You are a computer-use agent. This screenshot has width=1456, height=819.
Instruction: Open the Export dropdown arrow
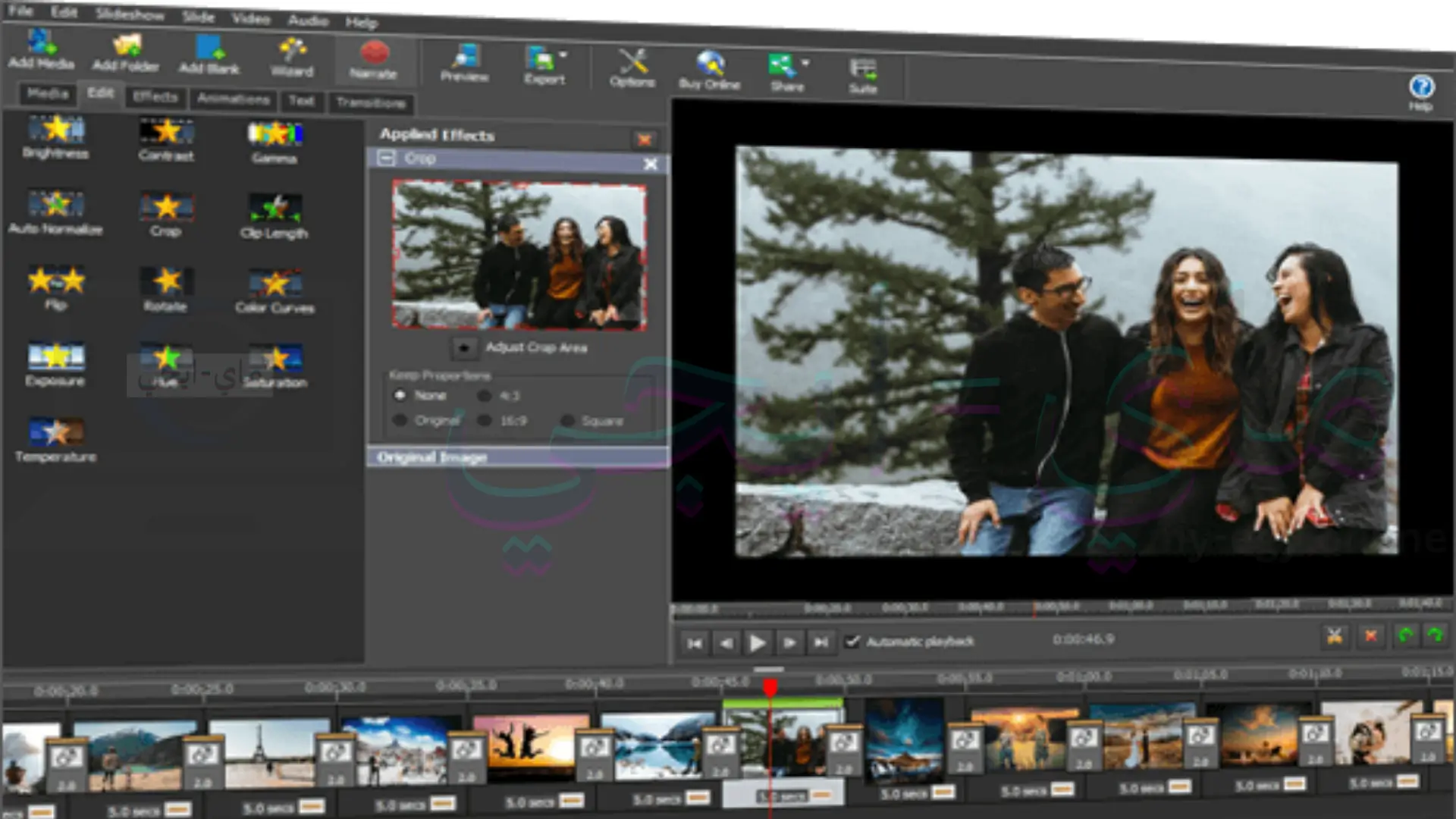click(x=563, y=55)
